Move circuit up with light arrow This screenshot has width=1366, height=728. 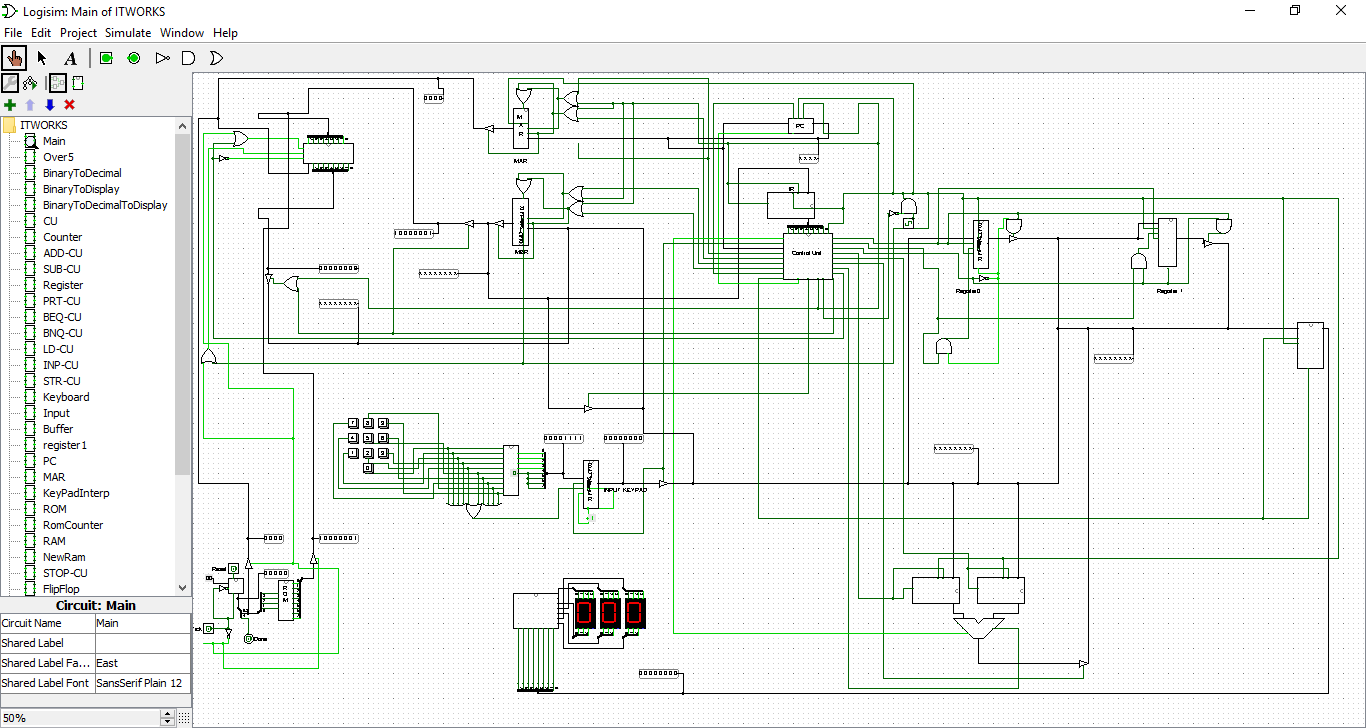[30, 105]
